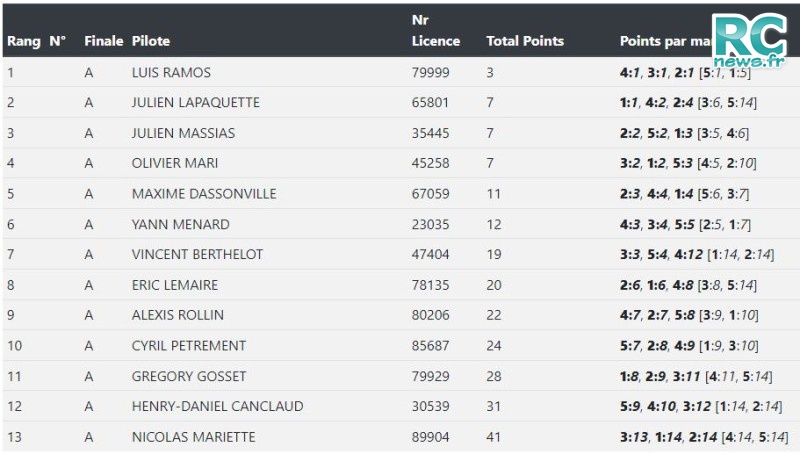
Task: Click the Finale column header
Action: pyautogui.click(x=104, y=41)
